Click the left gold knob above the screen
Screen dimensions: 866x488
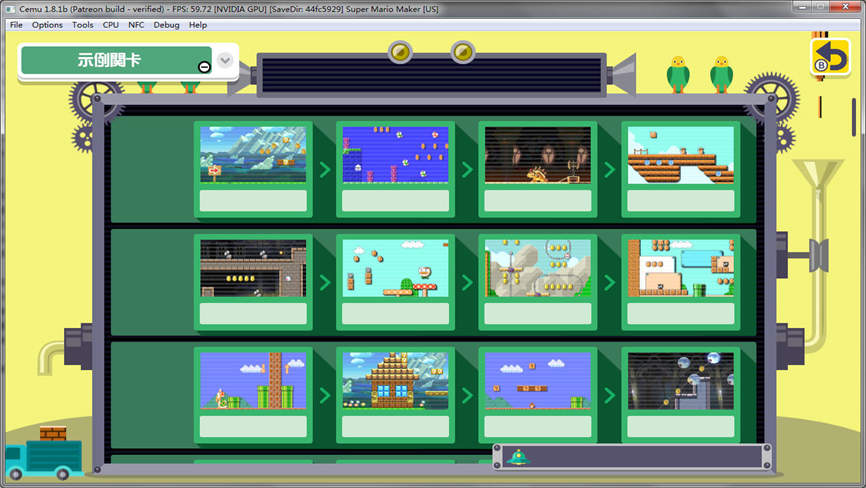point(400,52)
